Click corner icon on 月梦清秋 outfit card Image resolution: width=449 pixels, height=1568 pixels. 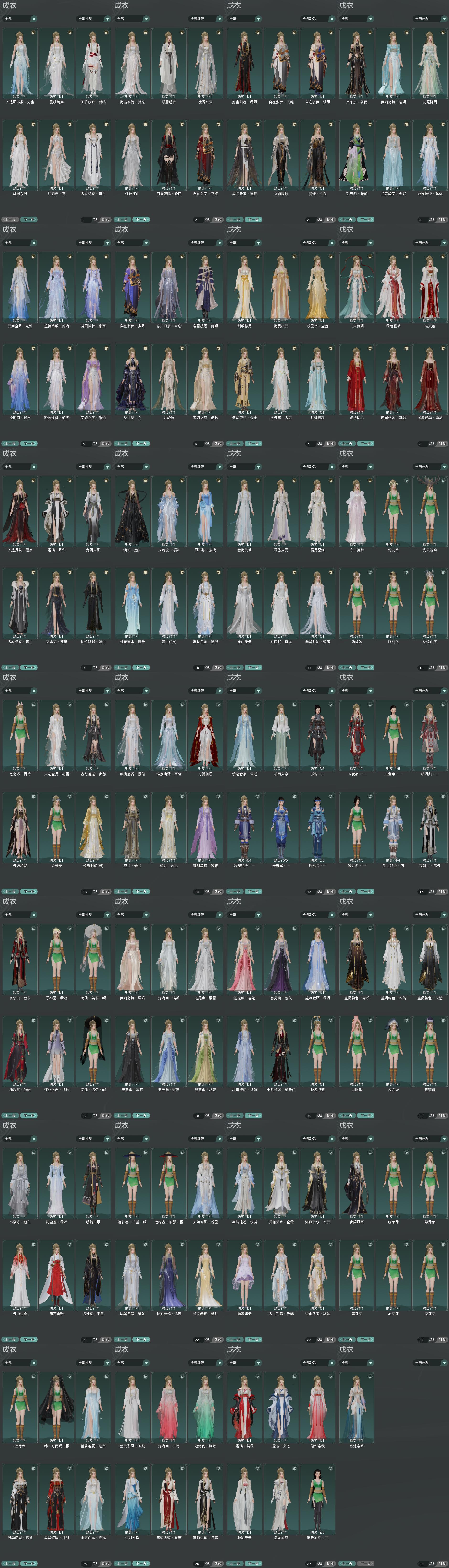tap(331, 348)
